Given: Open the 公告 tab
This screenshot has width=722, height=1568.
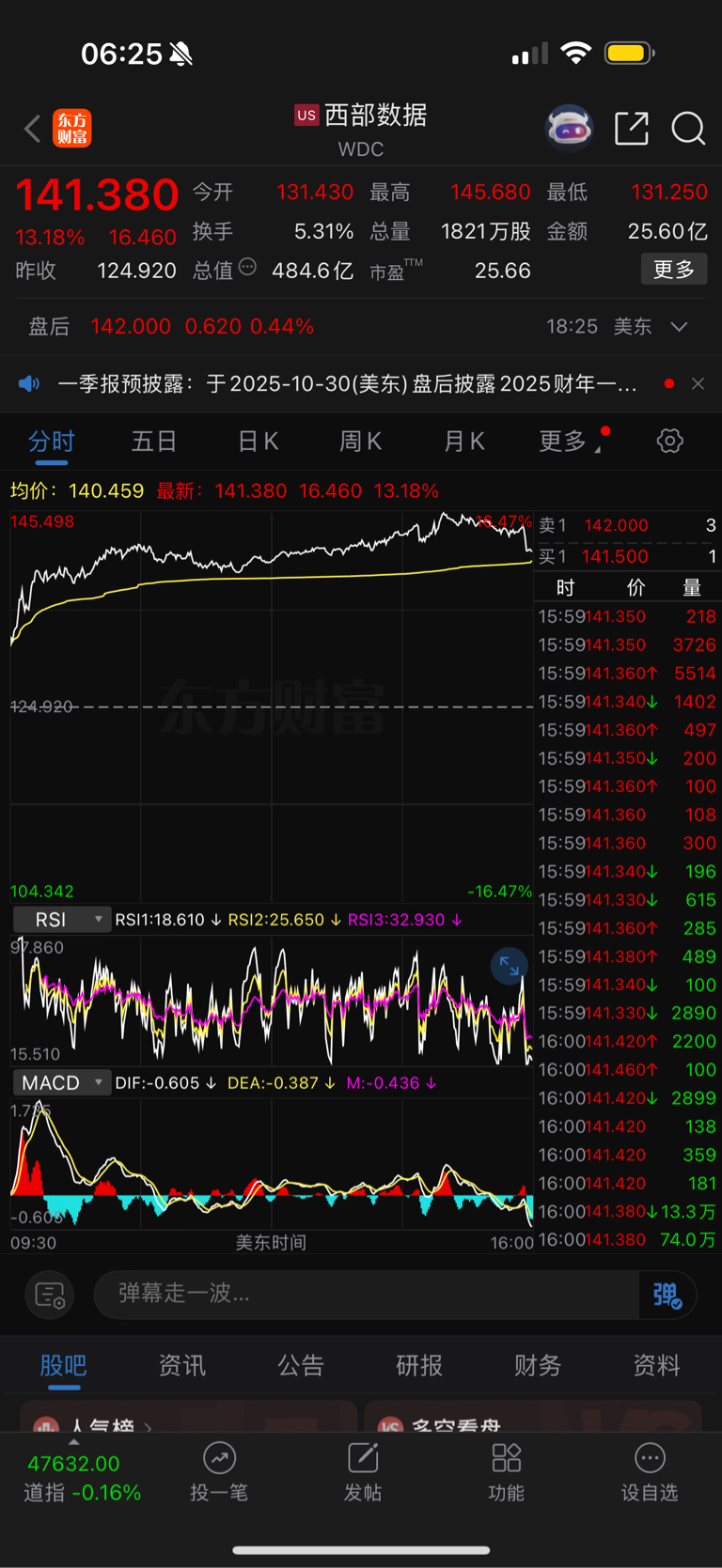Looking at the screenshot, I should tap(301, 1365).
